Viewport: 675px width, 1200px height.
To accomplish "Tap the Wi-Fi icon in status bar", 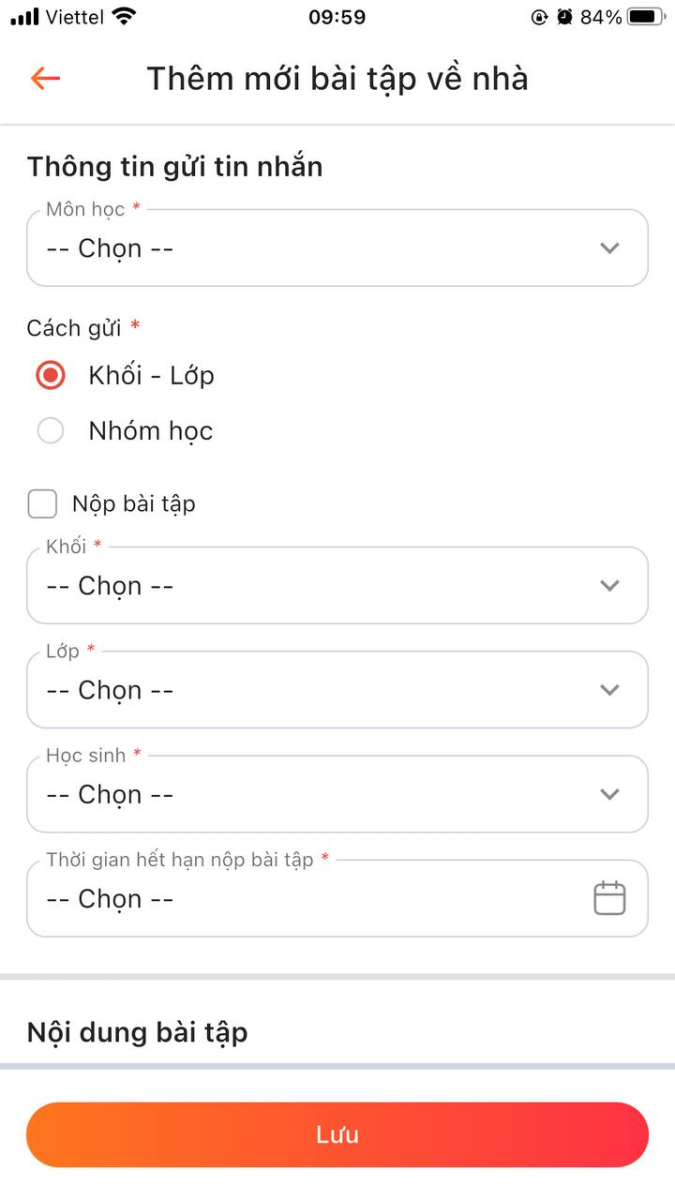I will click(x=124, y=17).
